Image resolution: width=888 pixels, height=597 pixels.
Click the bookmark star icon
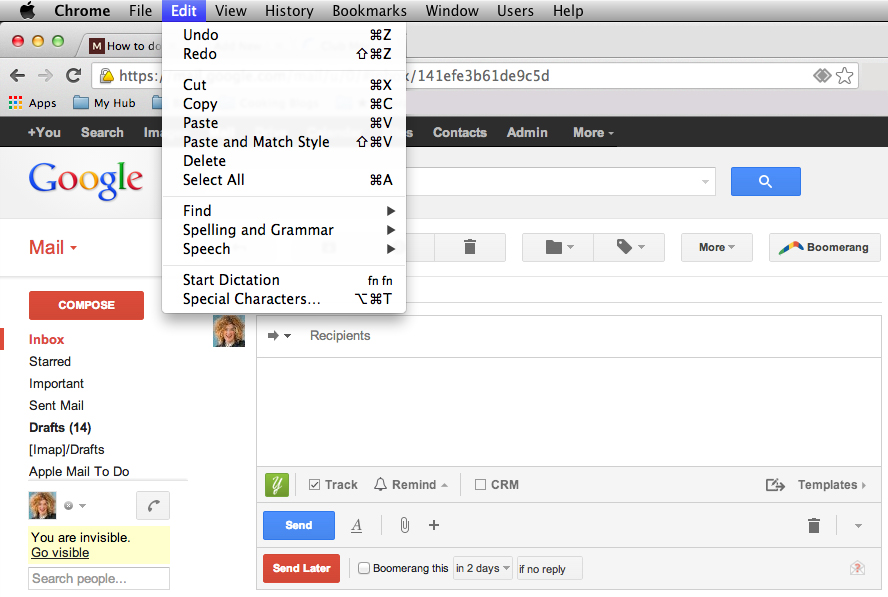(844, 75)
